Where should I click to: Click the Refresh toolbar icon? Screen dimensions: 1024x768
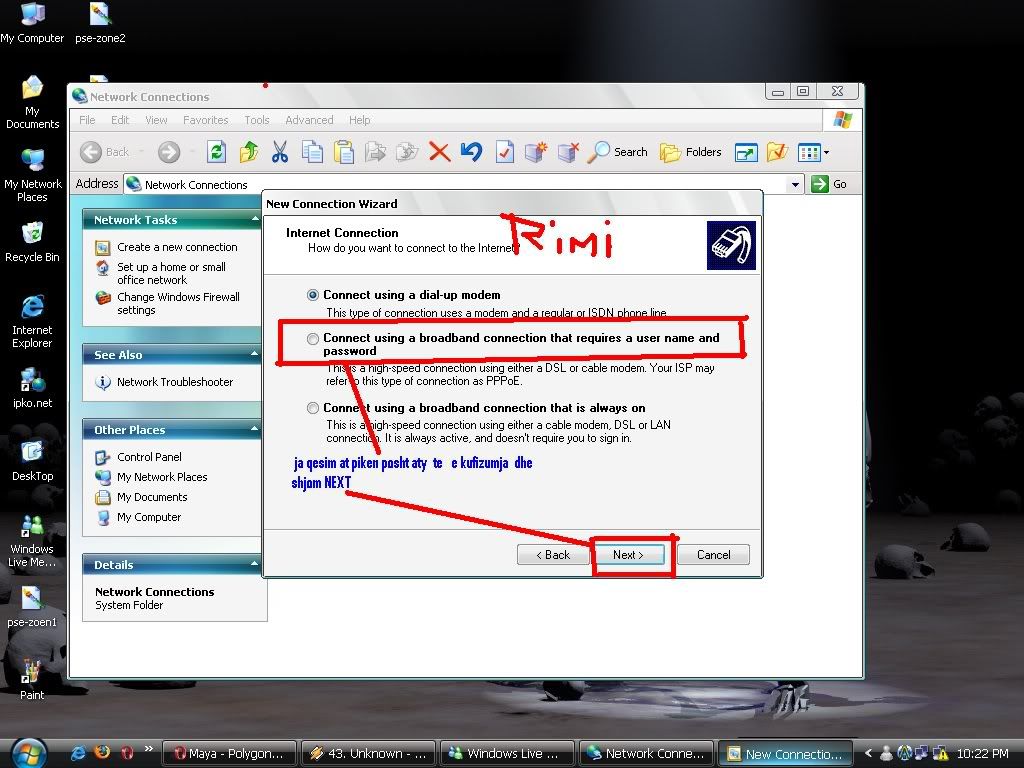point(216,152)
